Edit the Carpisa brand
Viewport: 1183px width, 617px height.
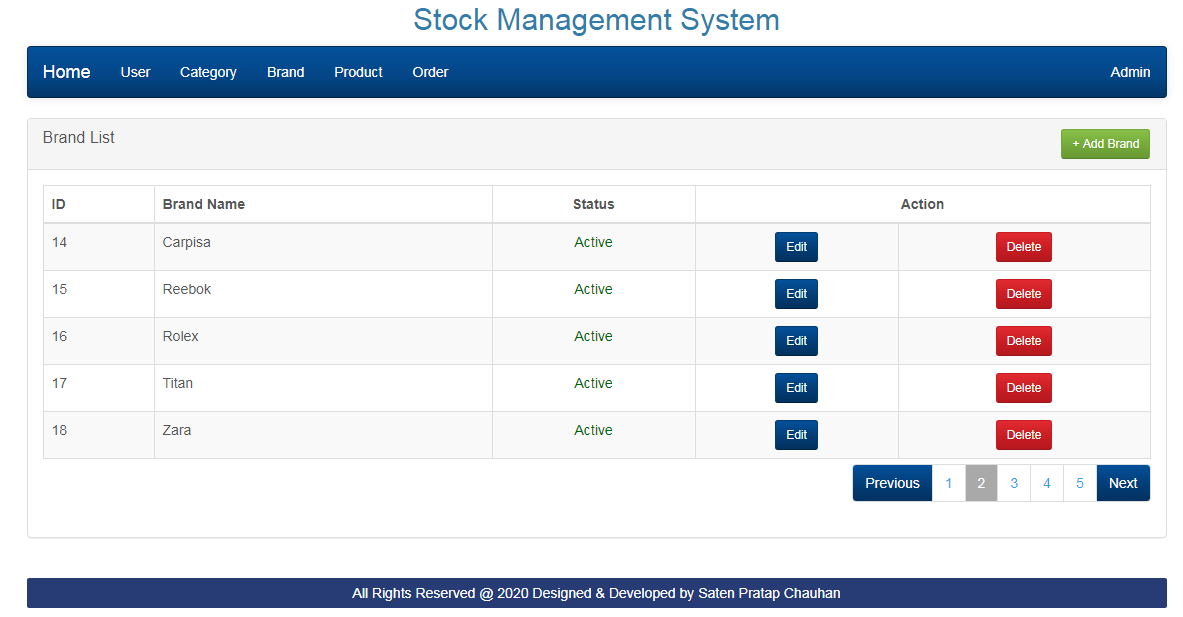click(796, 247)
